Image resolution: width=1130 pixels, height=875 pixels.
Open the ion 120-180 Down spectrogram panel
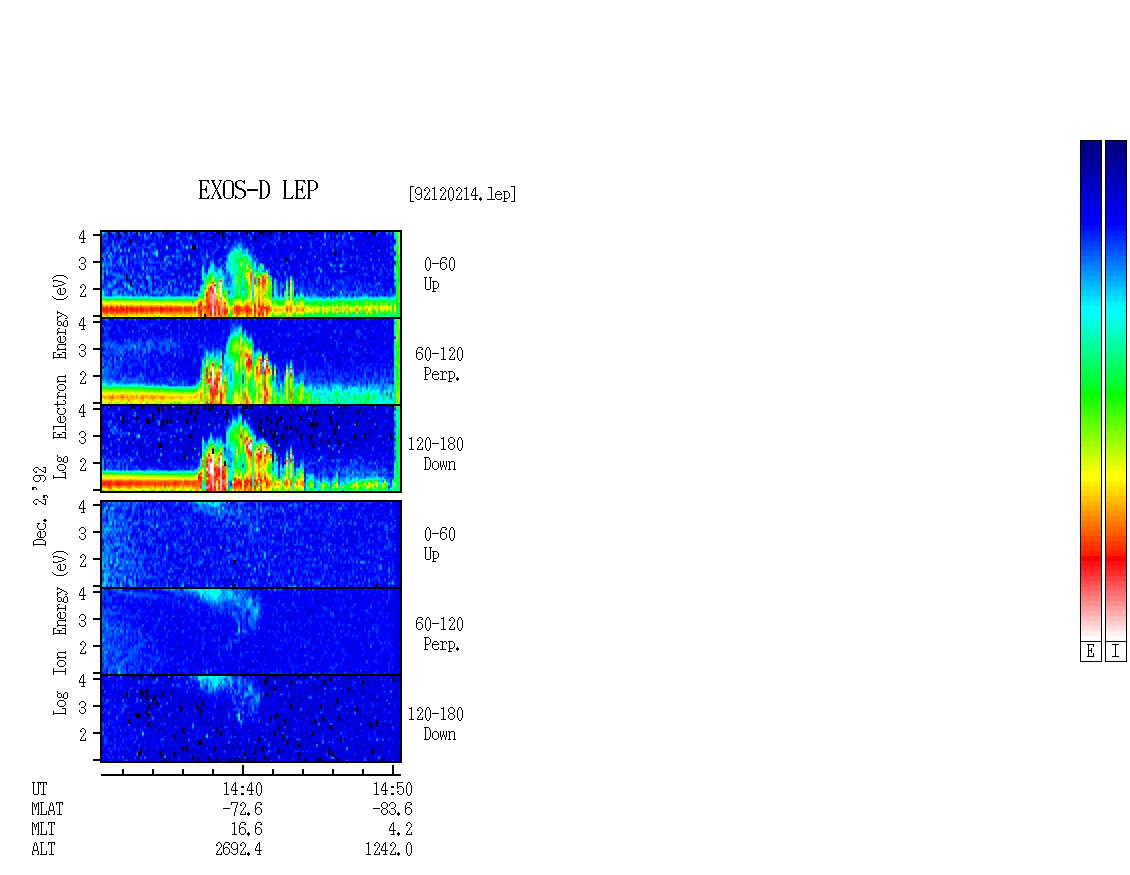pos(251,719)
